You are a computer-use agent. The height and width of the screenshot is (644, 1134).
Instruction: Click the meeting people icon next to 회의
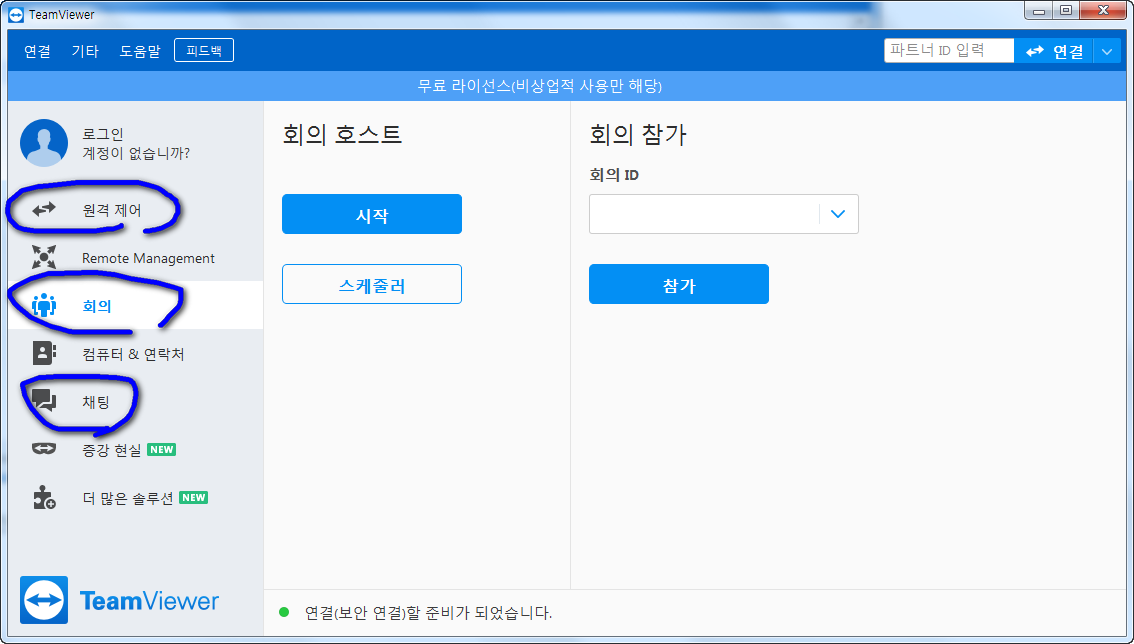[44, 305]
